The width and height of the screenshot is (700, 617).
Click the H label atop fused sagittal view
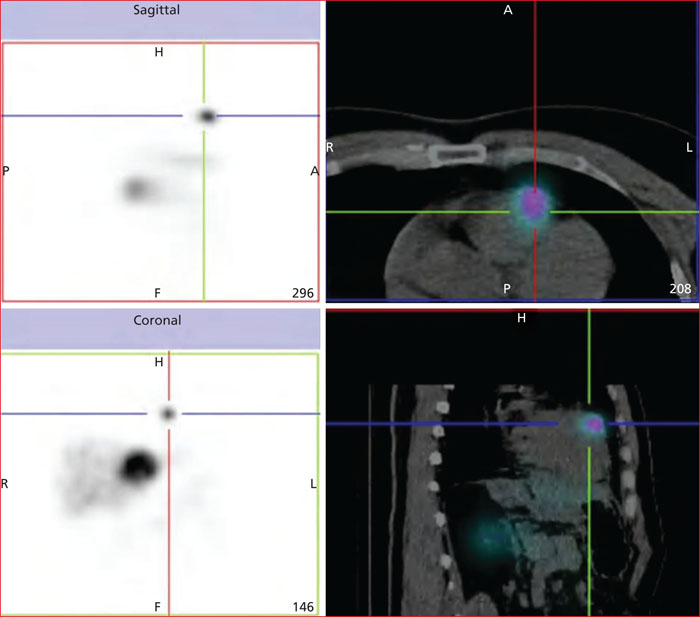[521, 318]
